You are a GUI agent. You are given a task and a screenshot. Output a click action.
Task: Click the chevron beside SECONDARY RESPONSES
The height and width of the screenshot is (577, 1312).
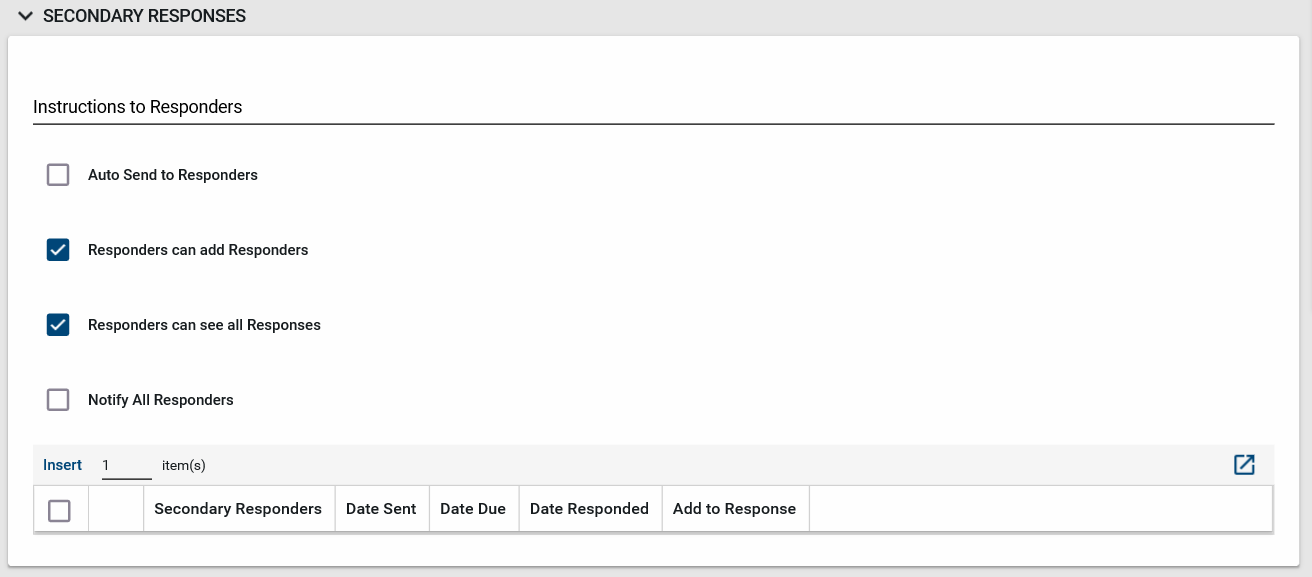coord(24,15)
